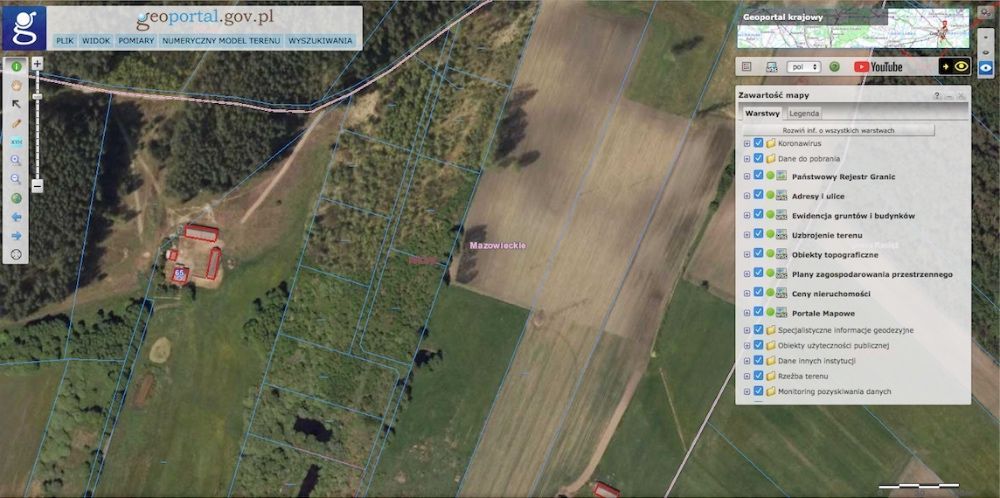The width and height of the screenshot is (1000, 498).
Task: Open the YouTube channel link
Action: point(878,66)
